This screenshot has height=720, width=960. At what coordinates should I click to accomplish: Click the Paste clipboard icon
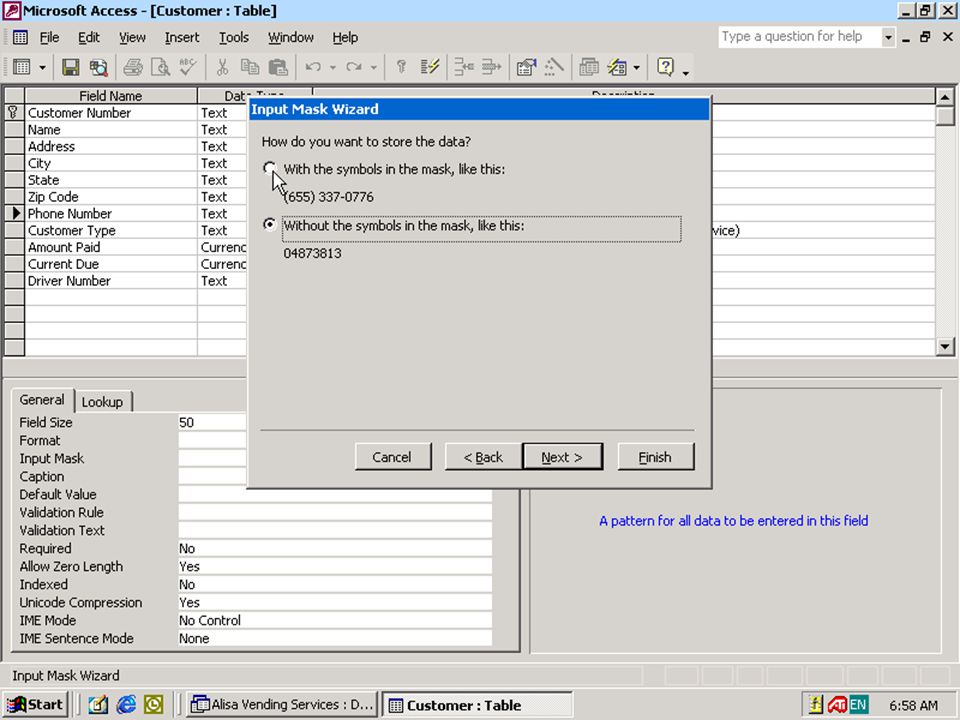point(278,67)
